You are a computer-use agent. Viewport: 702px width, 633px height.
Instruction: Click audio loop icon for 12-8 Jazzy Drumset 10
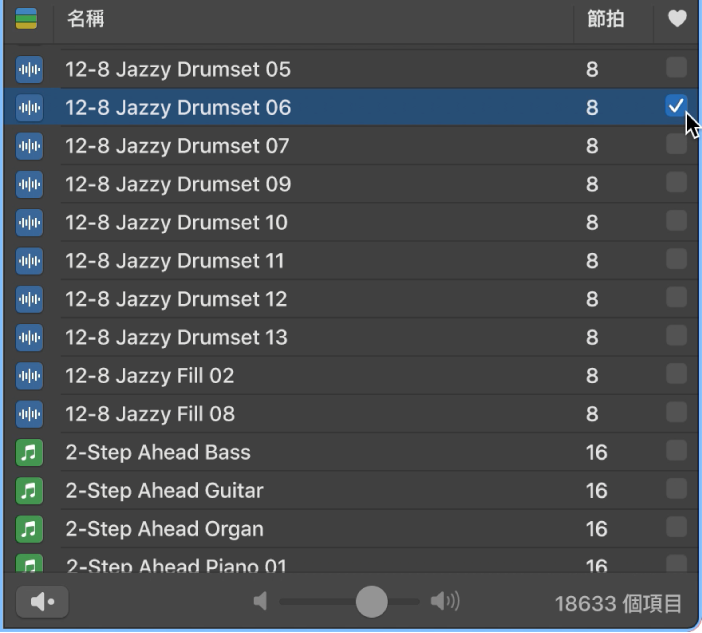coord(30,222)
